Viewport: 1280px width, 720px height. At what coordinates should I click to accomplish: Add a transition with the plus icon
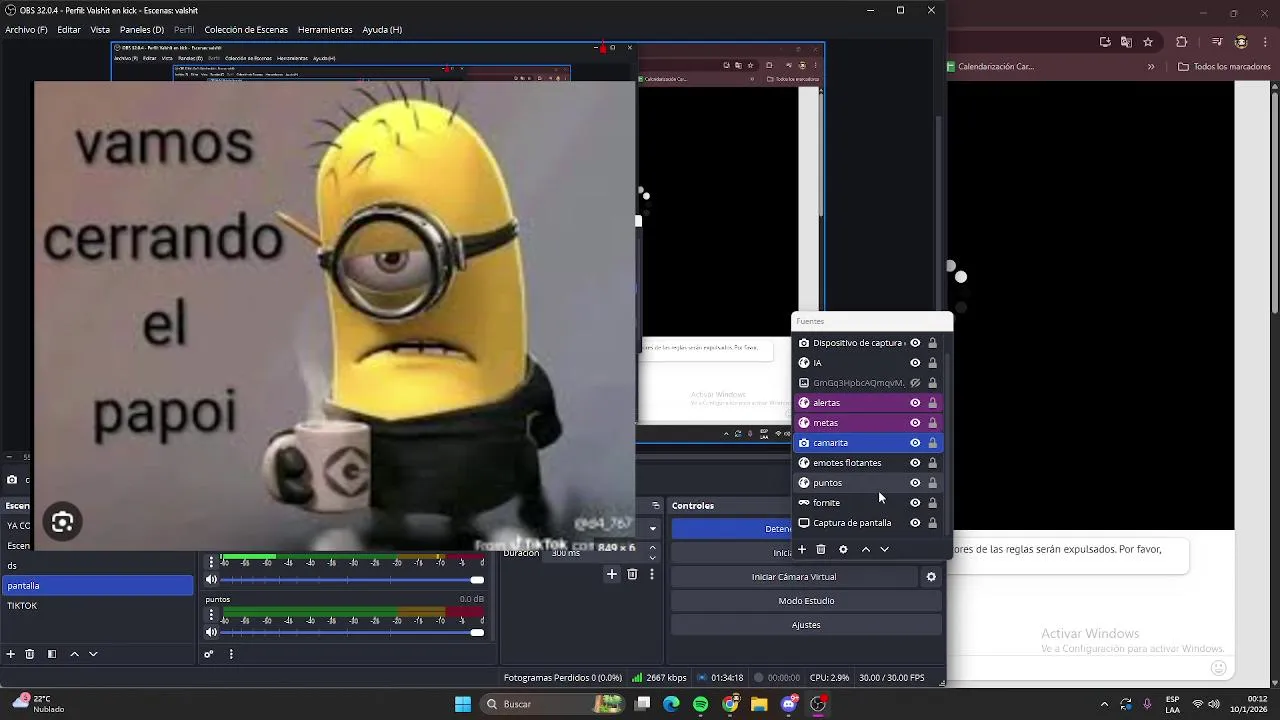[612, 574]
